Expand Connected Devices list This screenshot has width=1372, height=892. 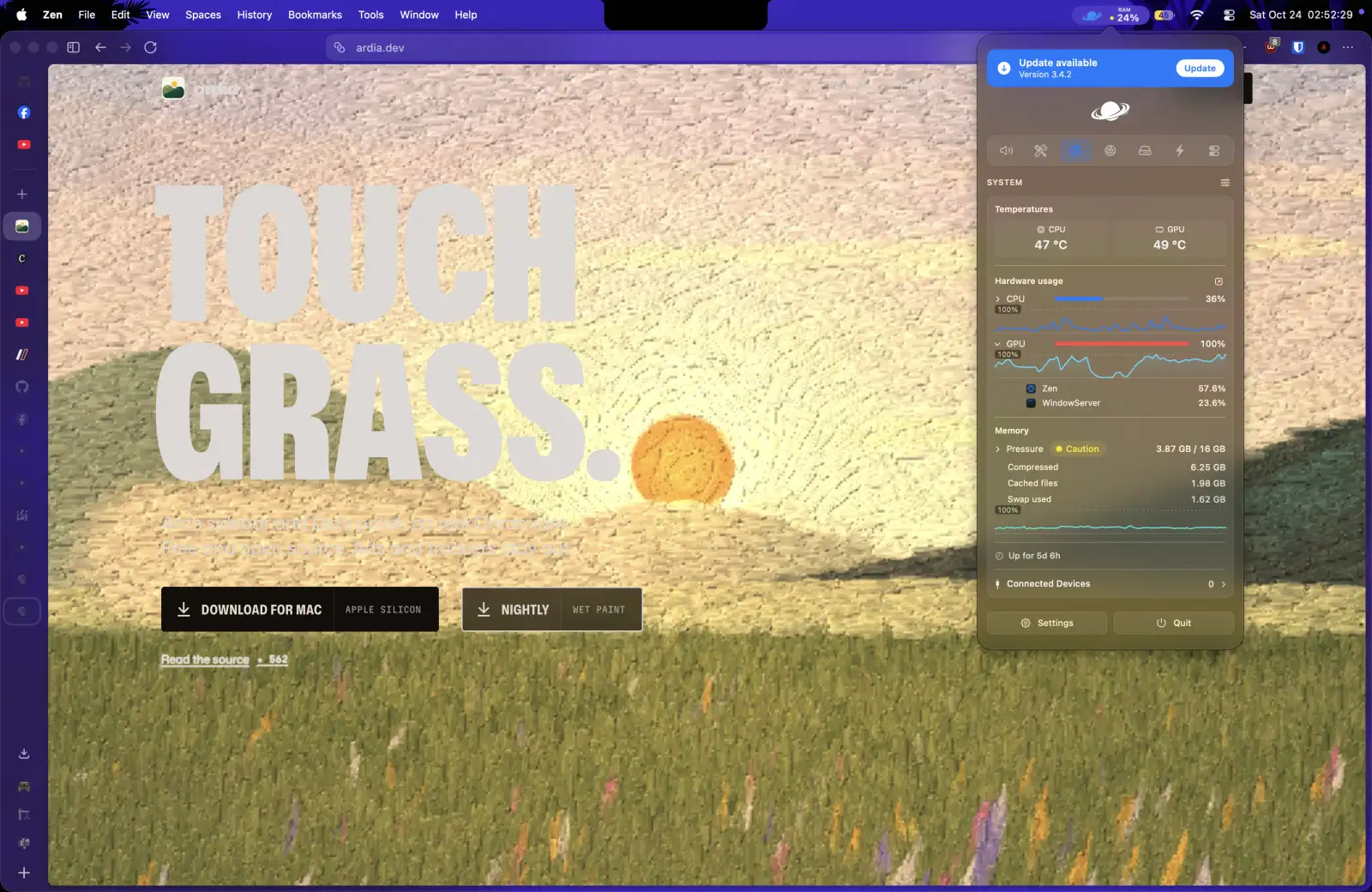1110,584
